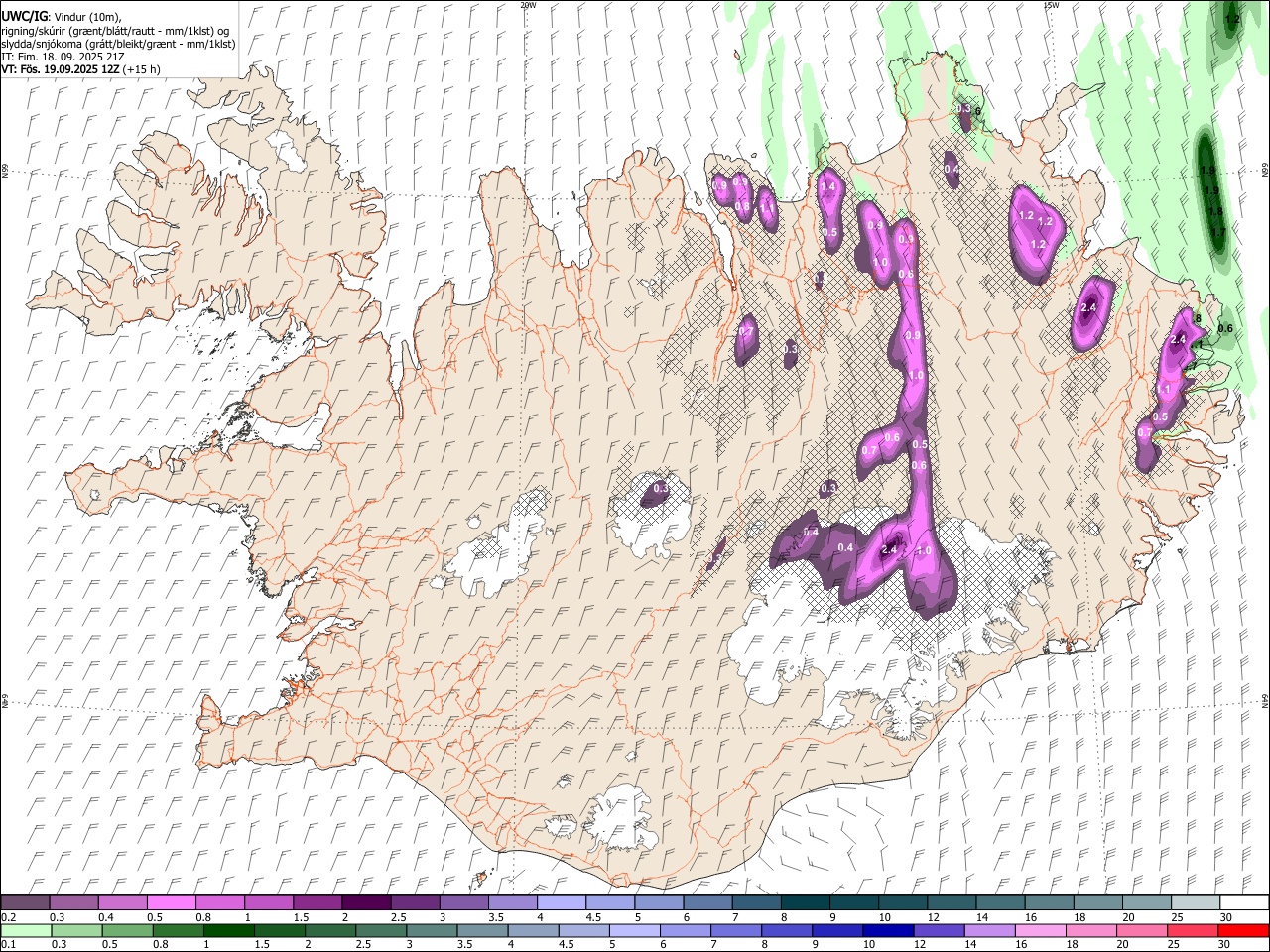Click the '15W' longitude label
The height and width of the screenshot is (952, 1270).
point(1051,4)
